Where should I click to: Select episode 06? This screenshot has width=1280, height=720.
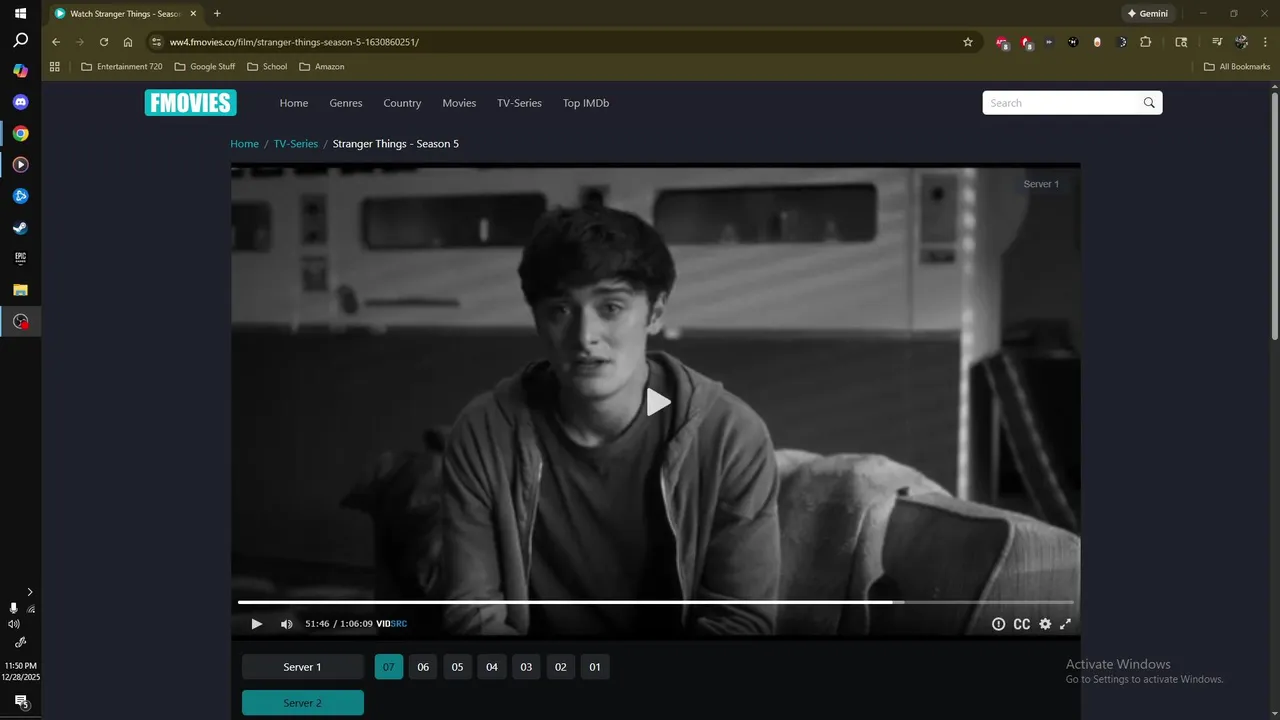coord(423,667)
